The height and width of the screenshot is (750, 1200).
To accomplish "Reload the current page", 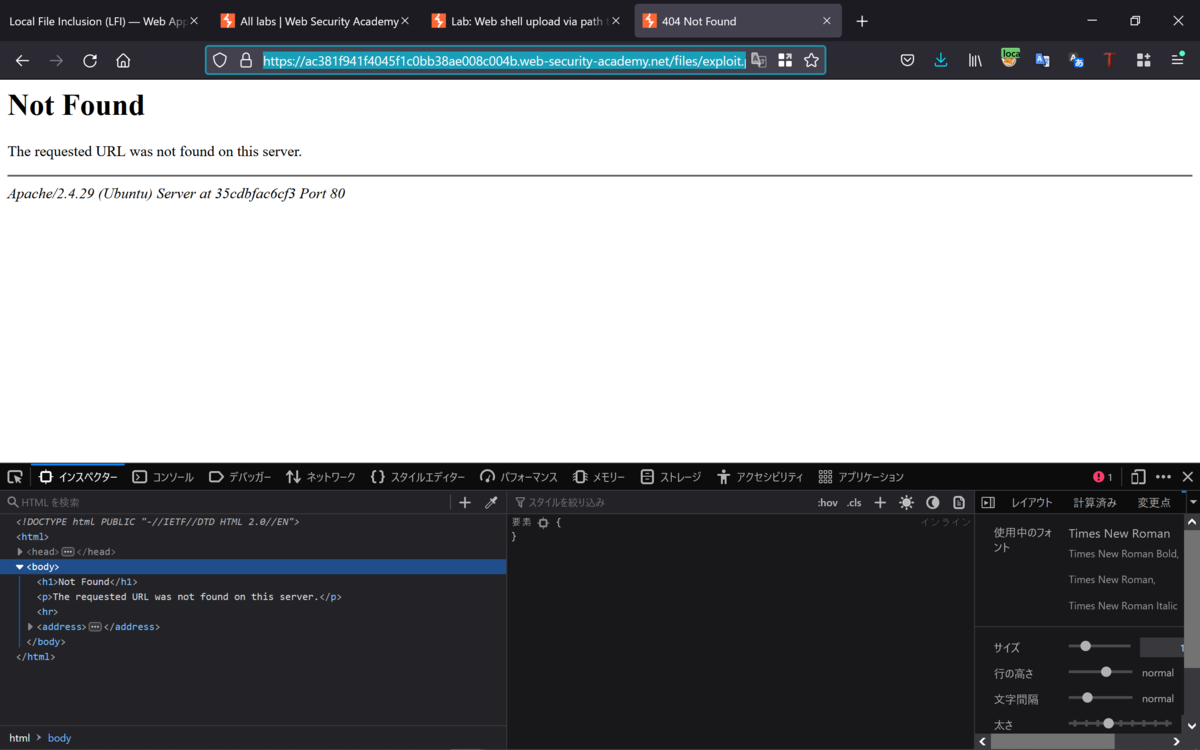I will tap(90, 61).
